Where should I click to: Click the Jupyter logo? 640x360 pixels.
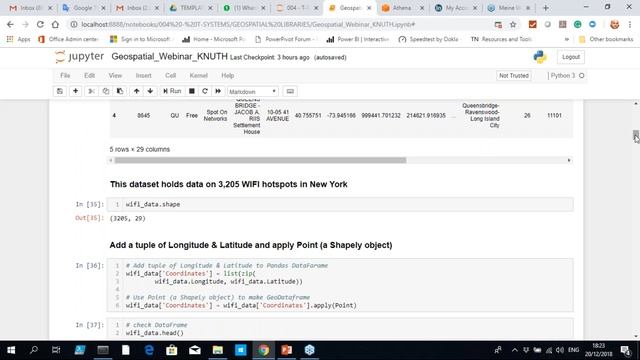coord(80,57)
